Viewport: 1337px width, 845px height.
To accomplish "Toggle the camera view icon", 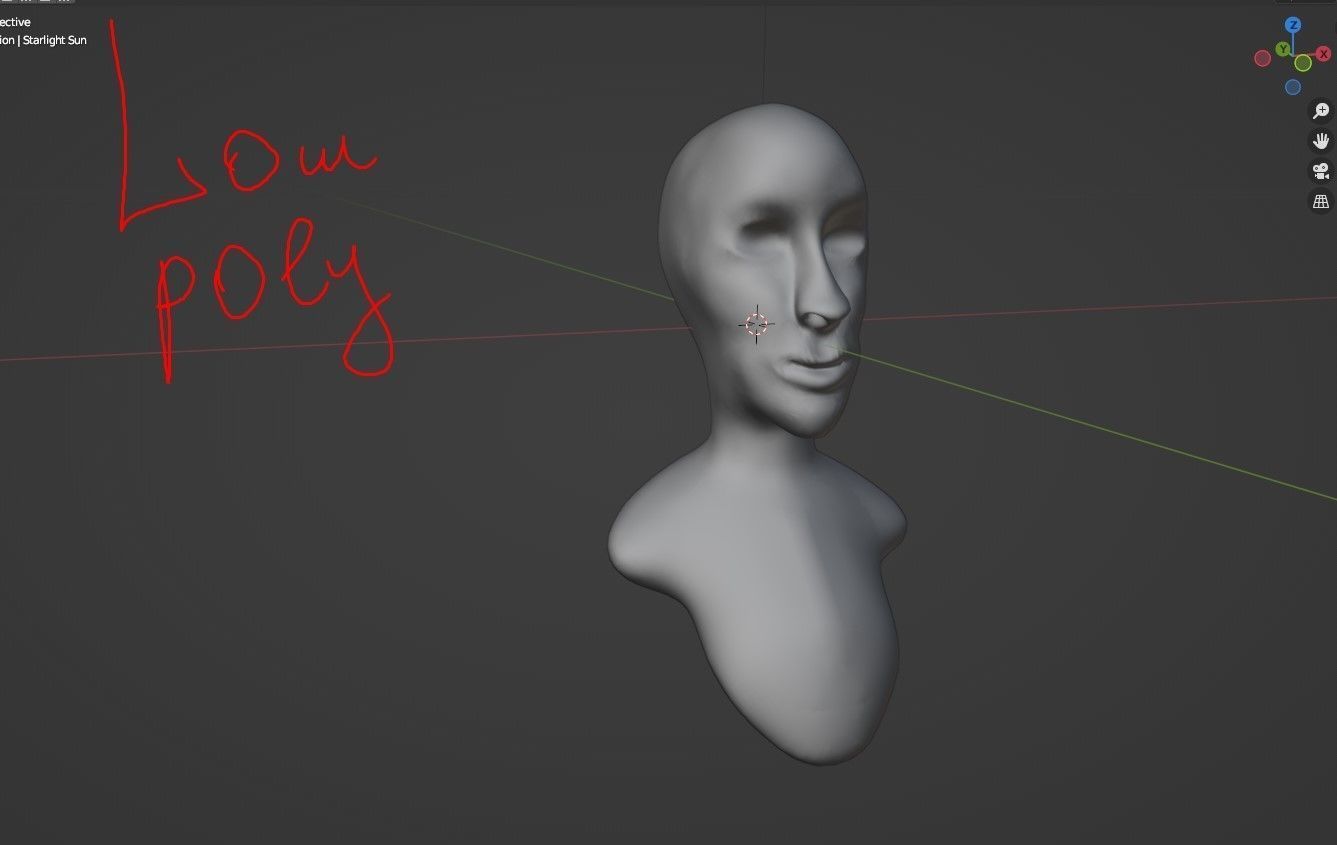I will coord(1321,171).
